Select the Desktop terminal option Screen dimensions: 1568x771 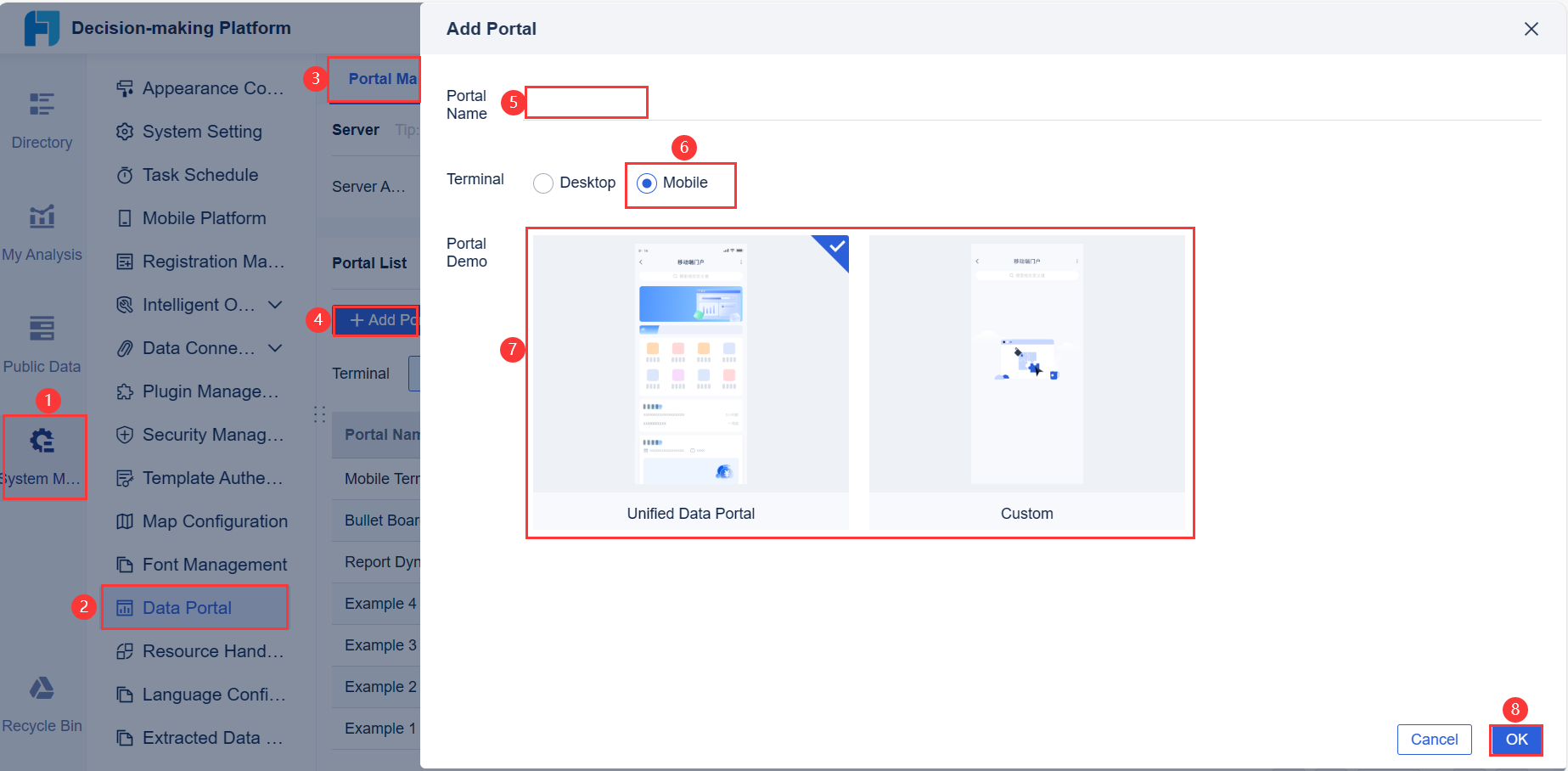543,183
